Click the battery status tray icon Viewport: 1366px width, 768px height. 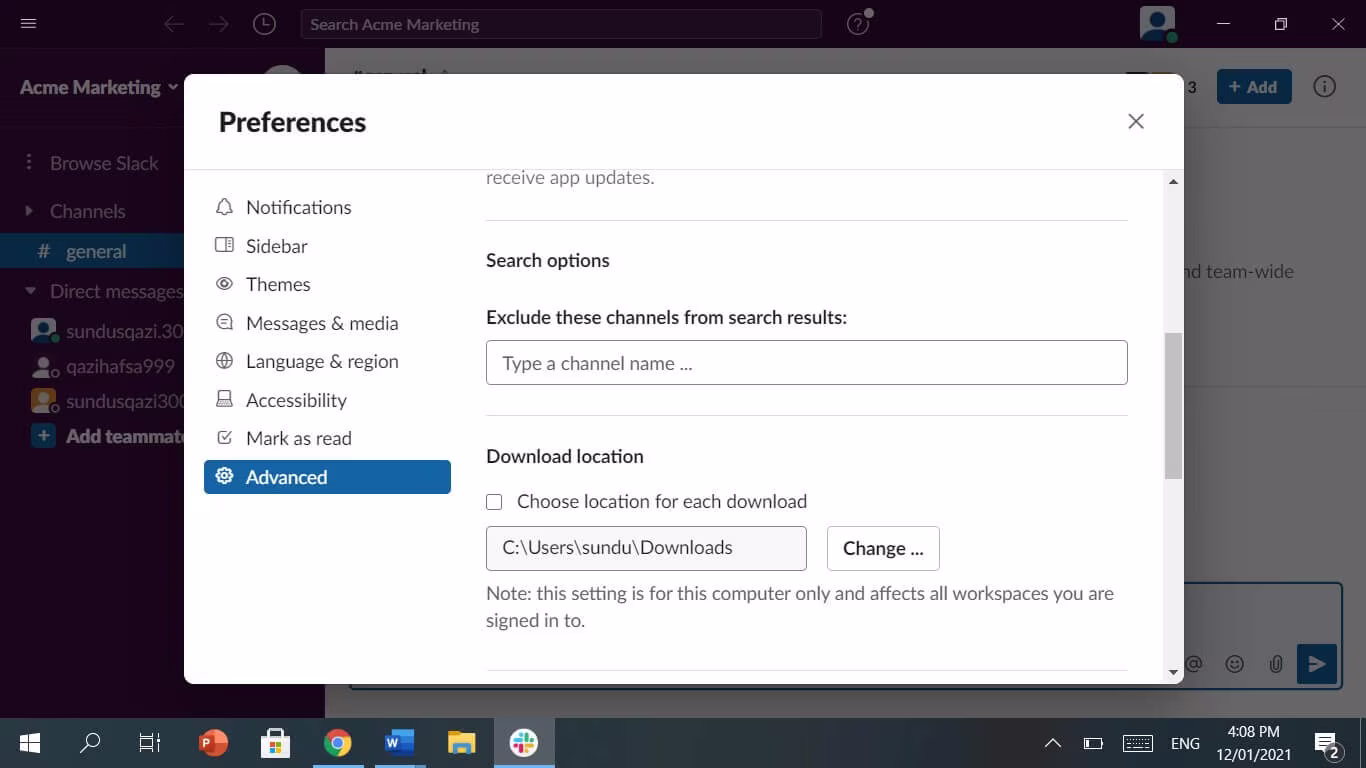[x=1093, y=743]
